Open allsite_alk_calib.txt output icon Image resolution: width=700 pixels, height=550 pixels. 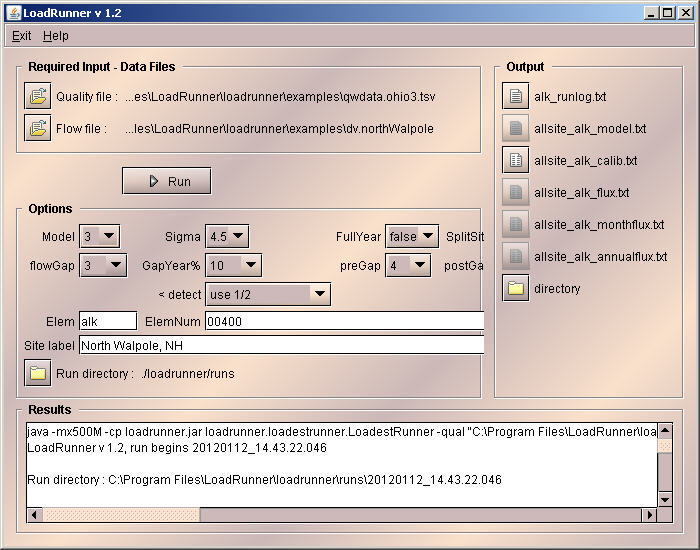pyautogui.click(x=516, y=160)
